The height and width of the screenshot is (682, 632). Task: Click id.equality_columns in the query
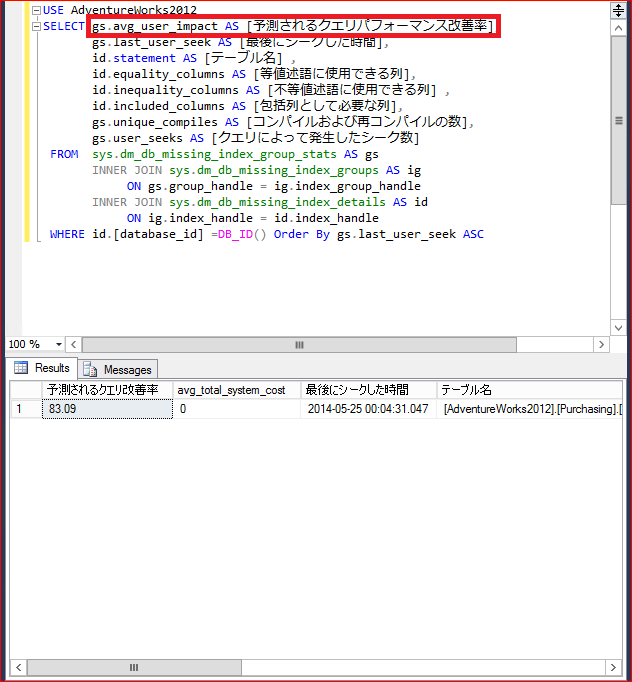[158, 74]
